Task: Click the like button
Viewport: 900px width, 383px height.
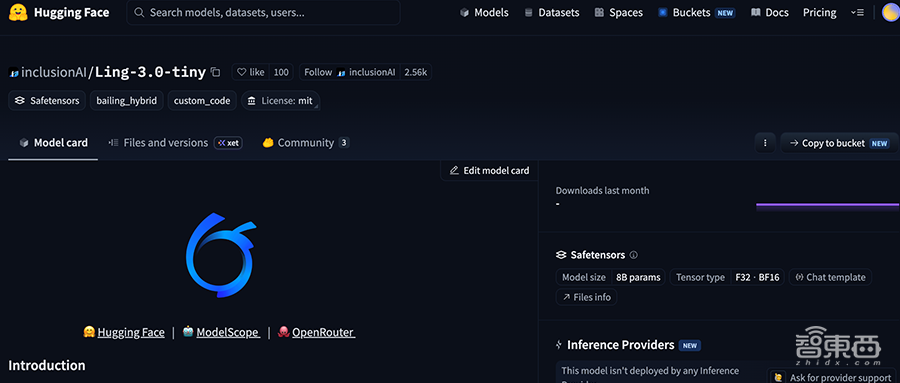Action: 251,72
